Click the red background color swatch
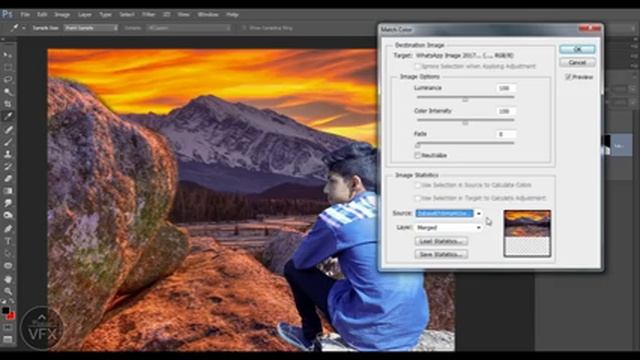This screenshot has width=640, height=360. click(11, 316)
